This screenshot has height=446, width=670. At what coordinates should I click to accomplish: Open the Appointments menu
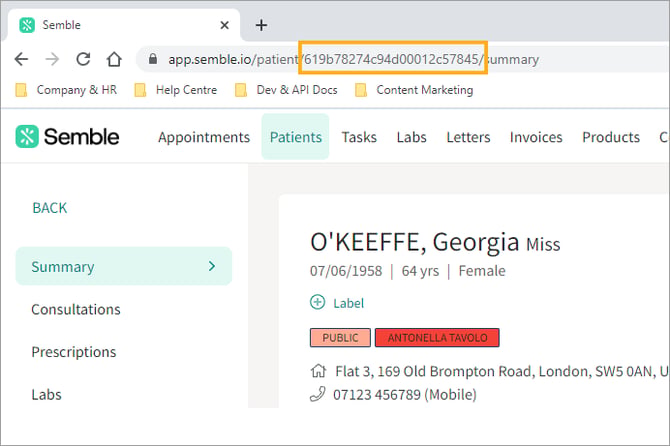[204, 137]
